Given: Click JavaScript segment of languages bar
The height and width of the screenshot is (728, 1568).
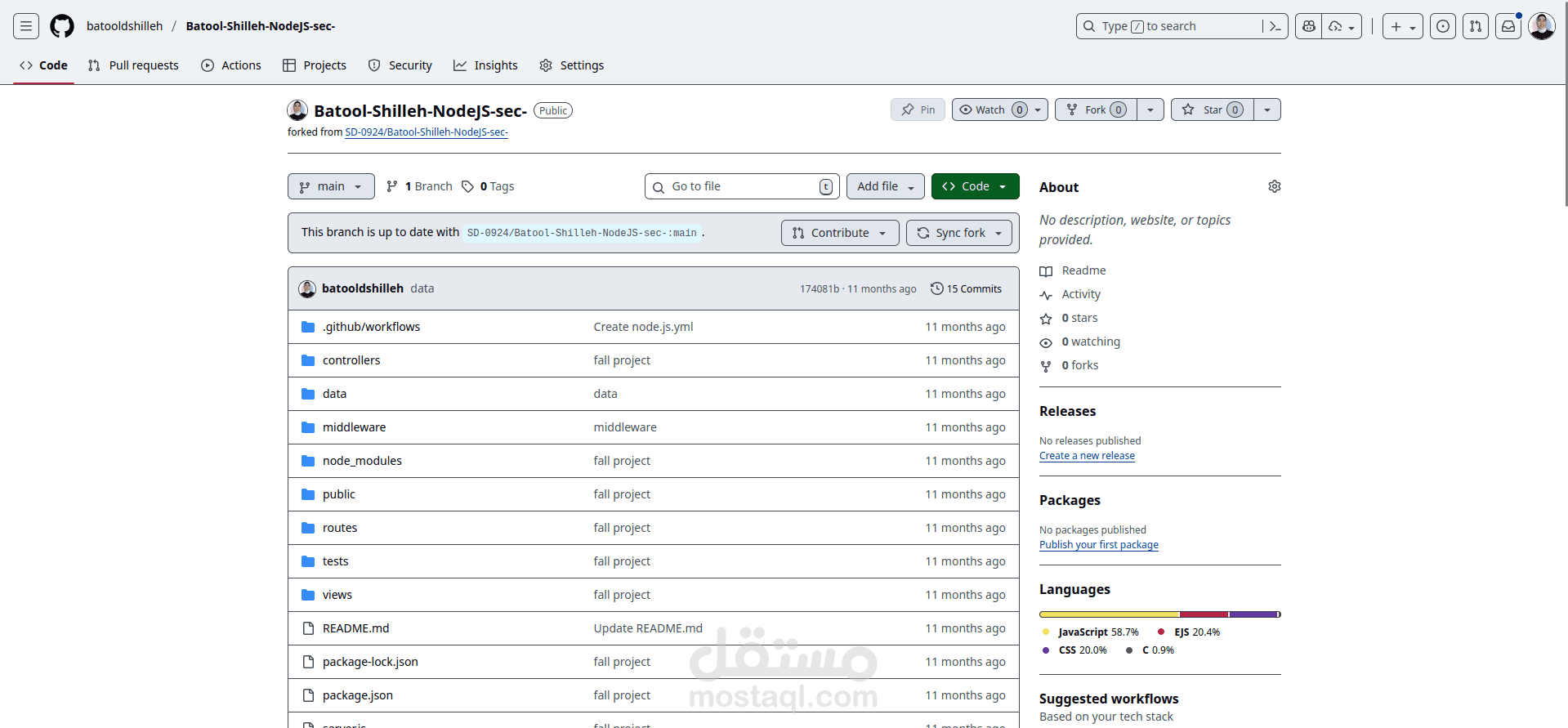Looking at the screenshot, I should pyautogui.click(x=1110, y=614).
